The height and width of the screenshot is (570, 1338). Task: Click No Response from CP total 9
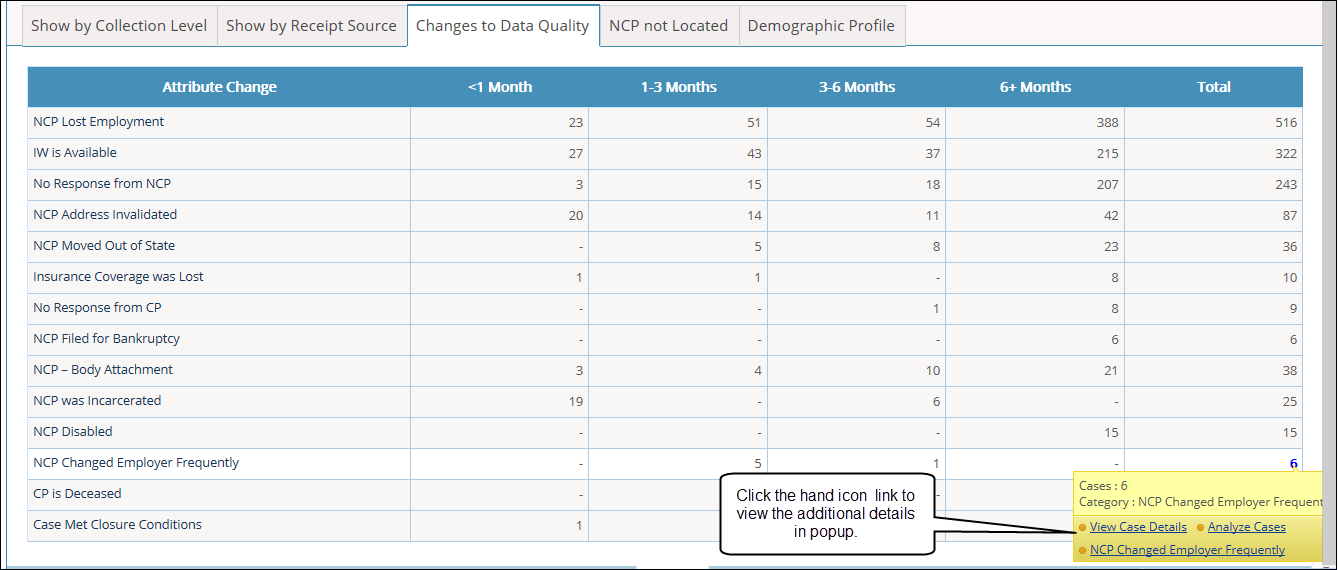pos(1293,309)
